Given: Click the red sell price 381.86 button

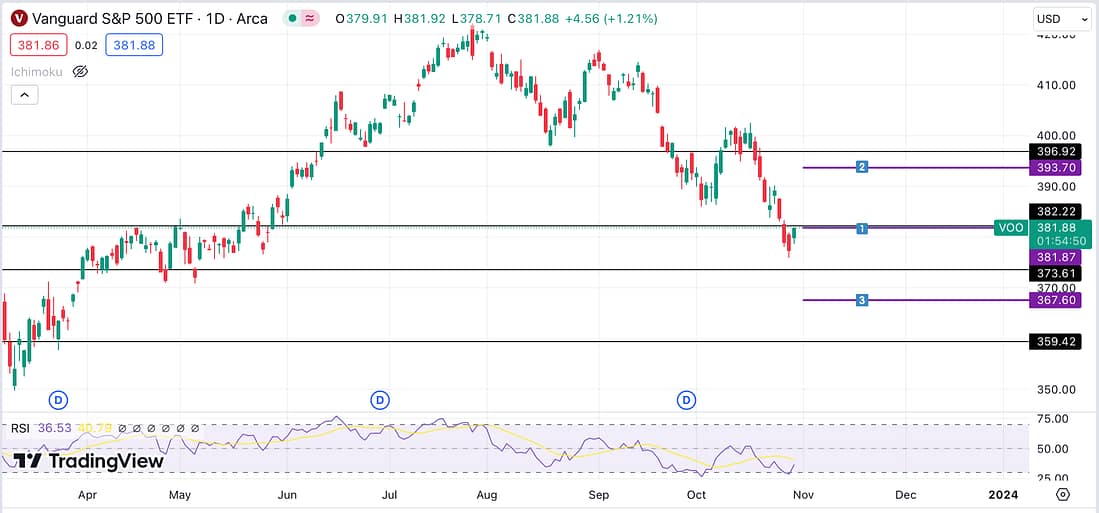Looking at the screenshot, I should click(39, 45).
